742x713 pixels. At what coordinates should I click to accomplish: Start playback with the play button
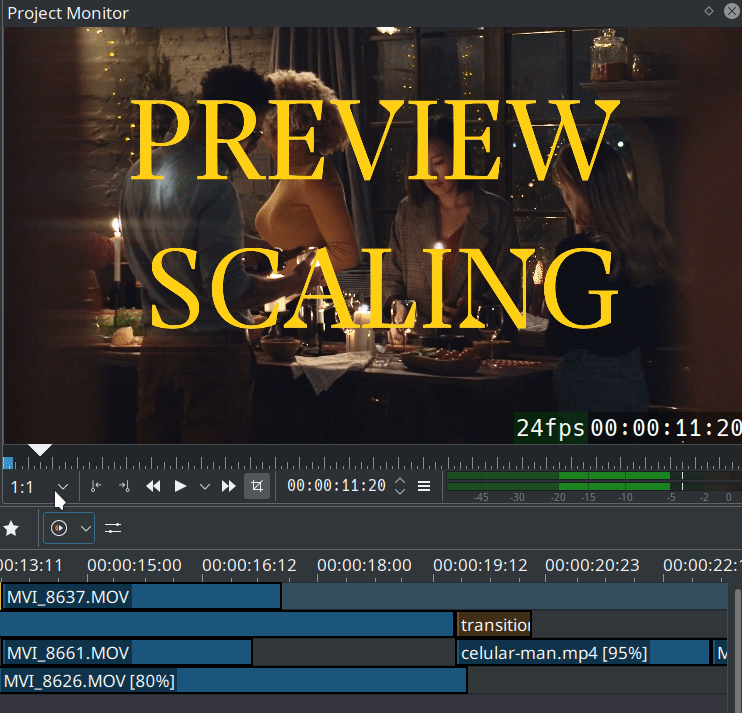[180, 486]
